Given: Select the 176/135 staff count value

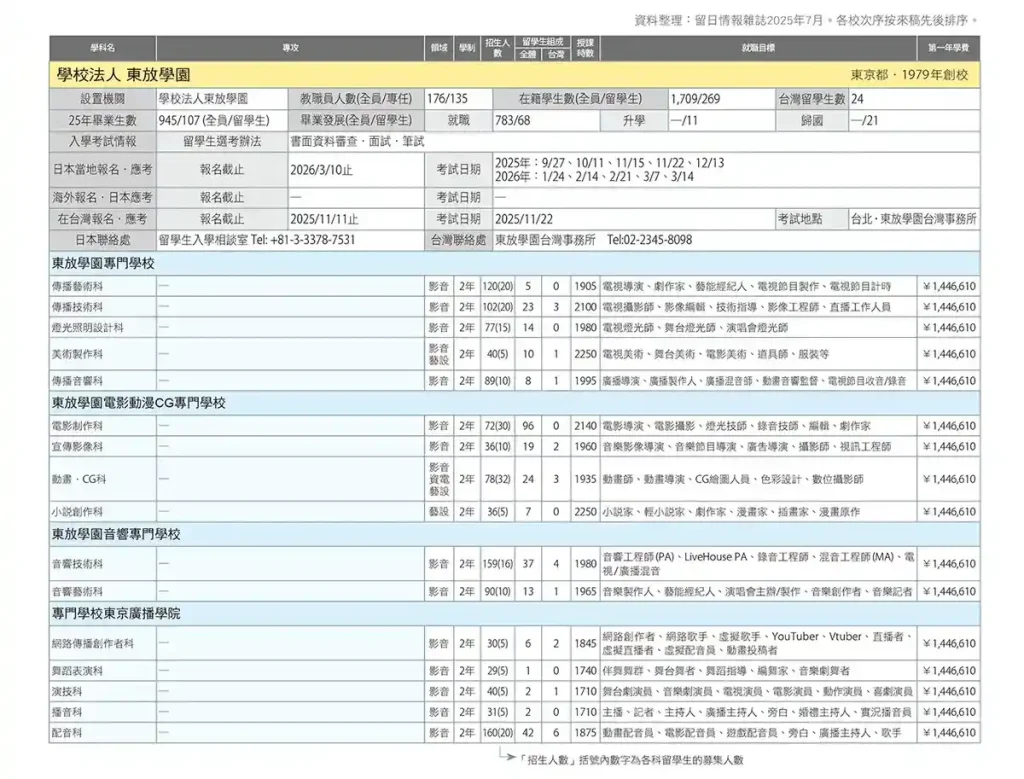Looking at the screenshot, I should pos(448,99).
